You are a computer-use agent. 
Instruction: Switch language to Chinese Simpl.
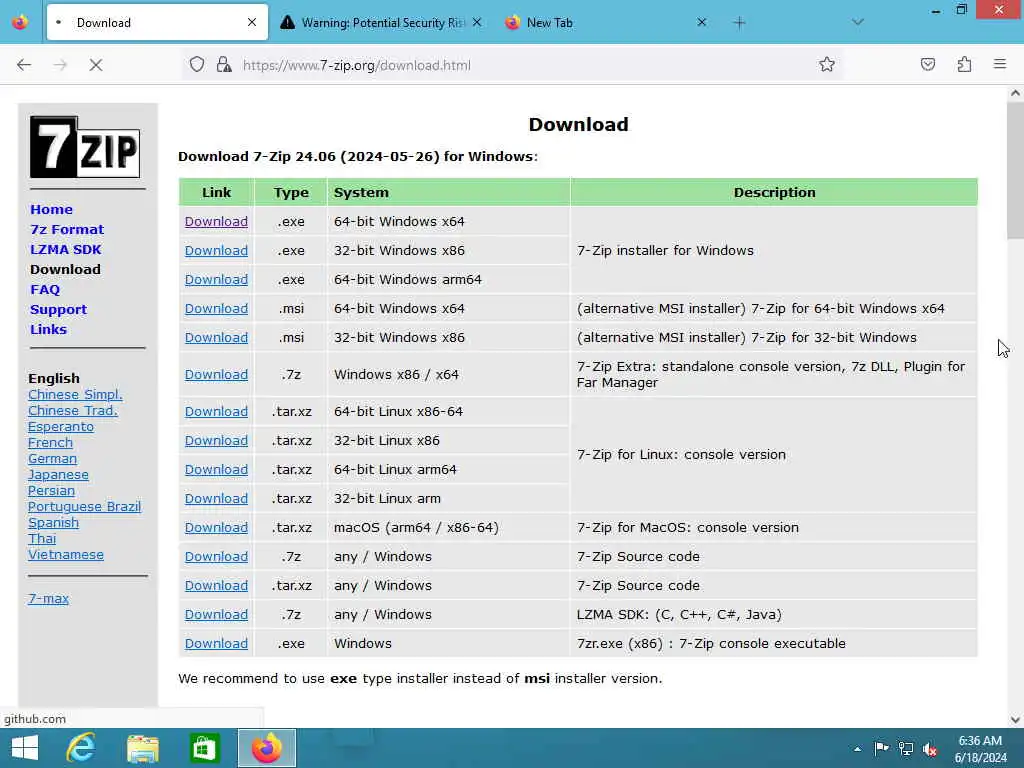[x=75, y=394]
